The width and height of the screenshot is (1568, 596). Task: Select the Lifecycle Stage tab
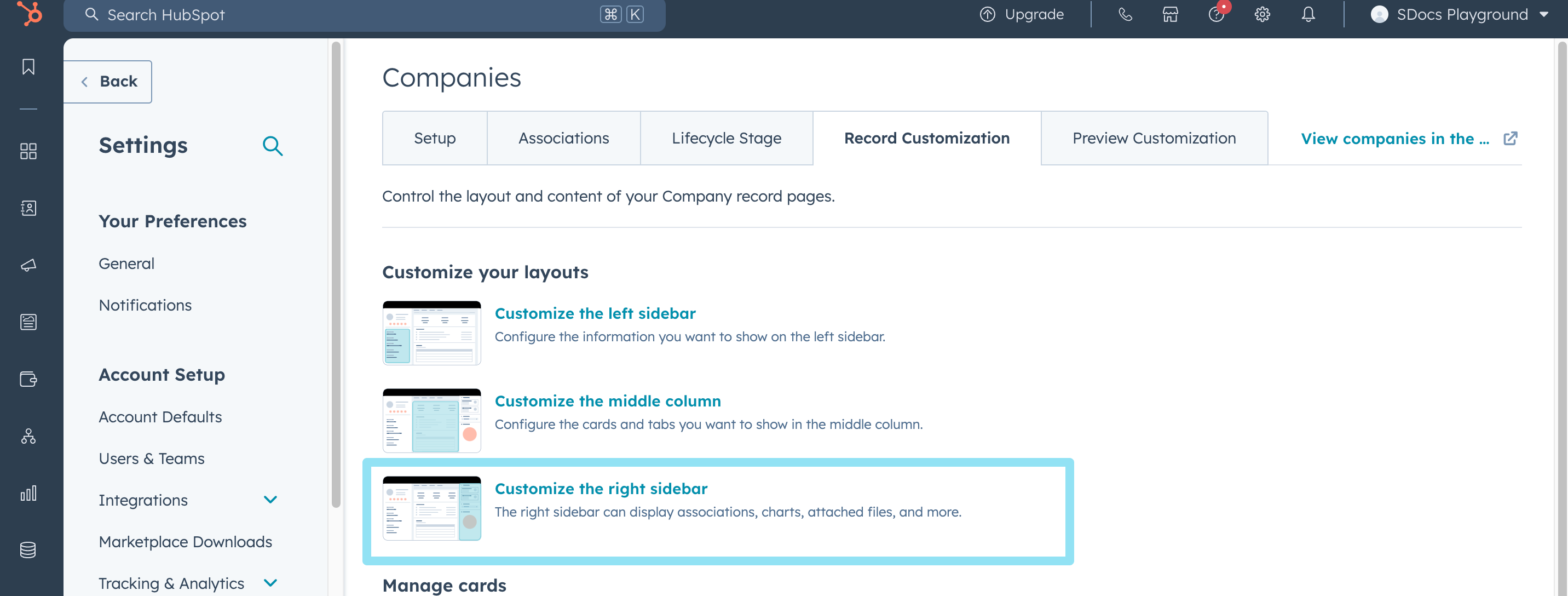click(x=727, y=138)
